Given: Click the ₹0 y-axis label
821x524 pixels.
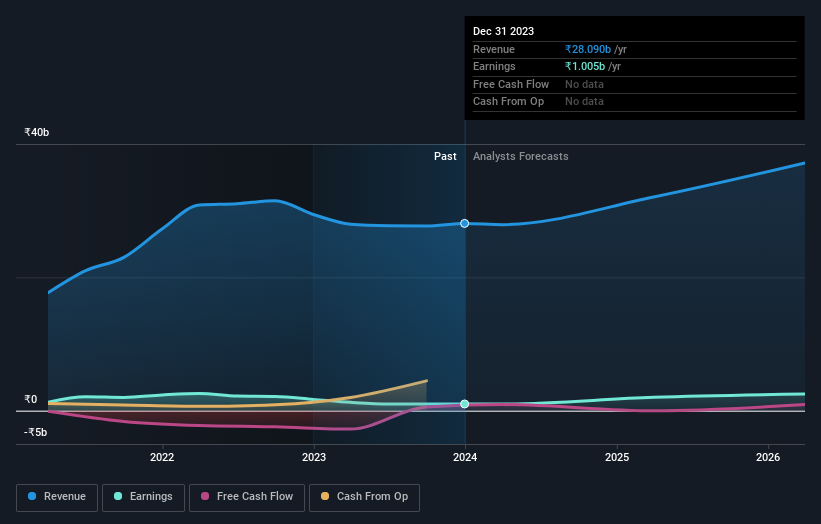Looking at the screenshot, I should point(31,399).
